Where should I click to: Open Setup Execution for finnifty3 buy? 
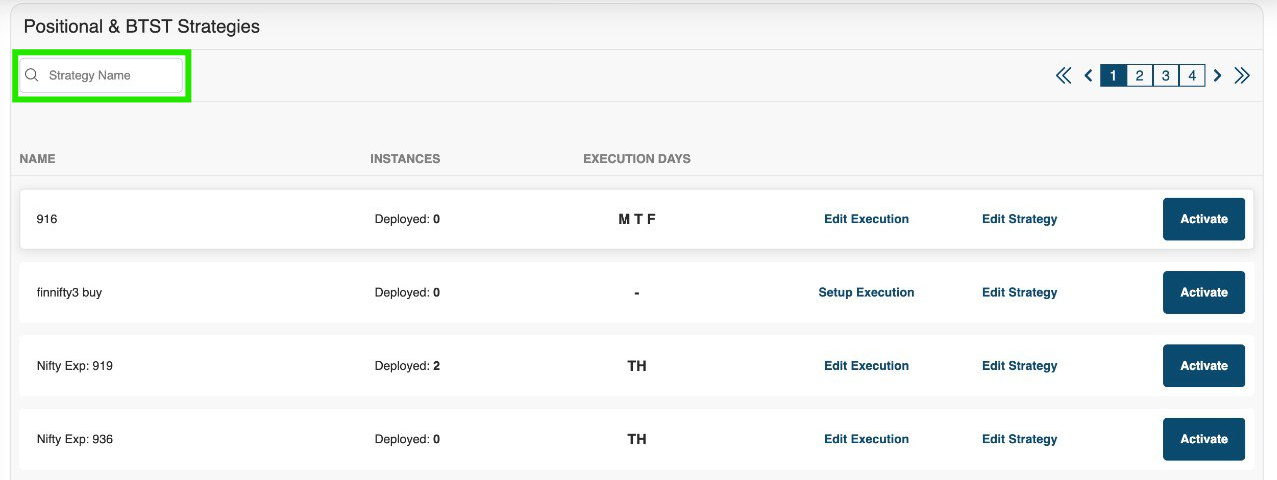(866, 292)
